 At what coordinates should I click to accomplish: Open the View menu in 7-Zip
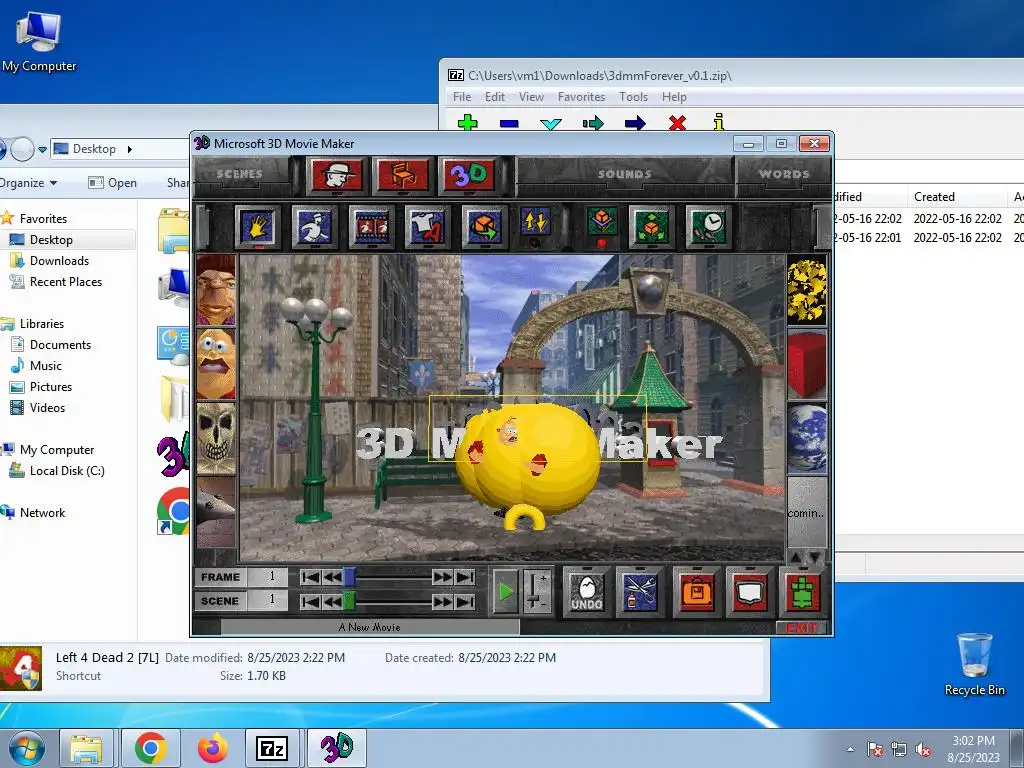tap(531, 97)
